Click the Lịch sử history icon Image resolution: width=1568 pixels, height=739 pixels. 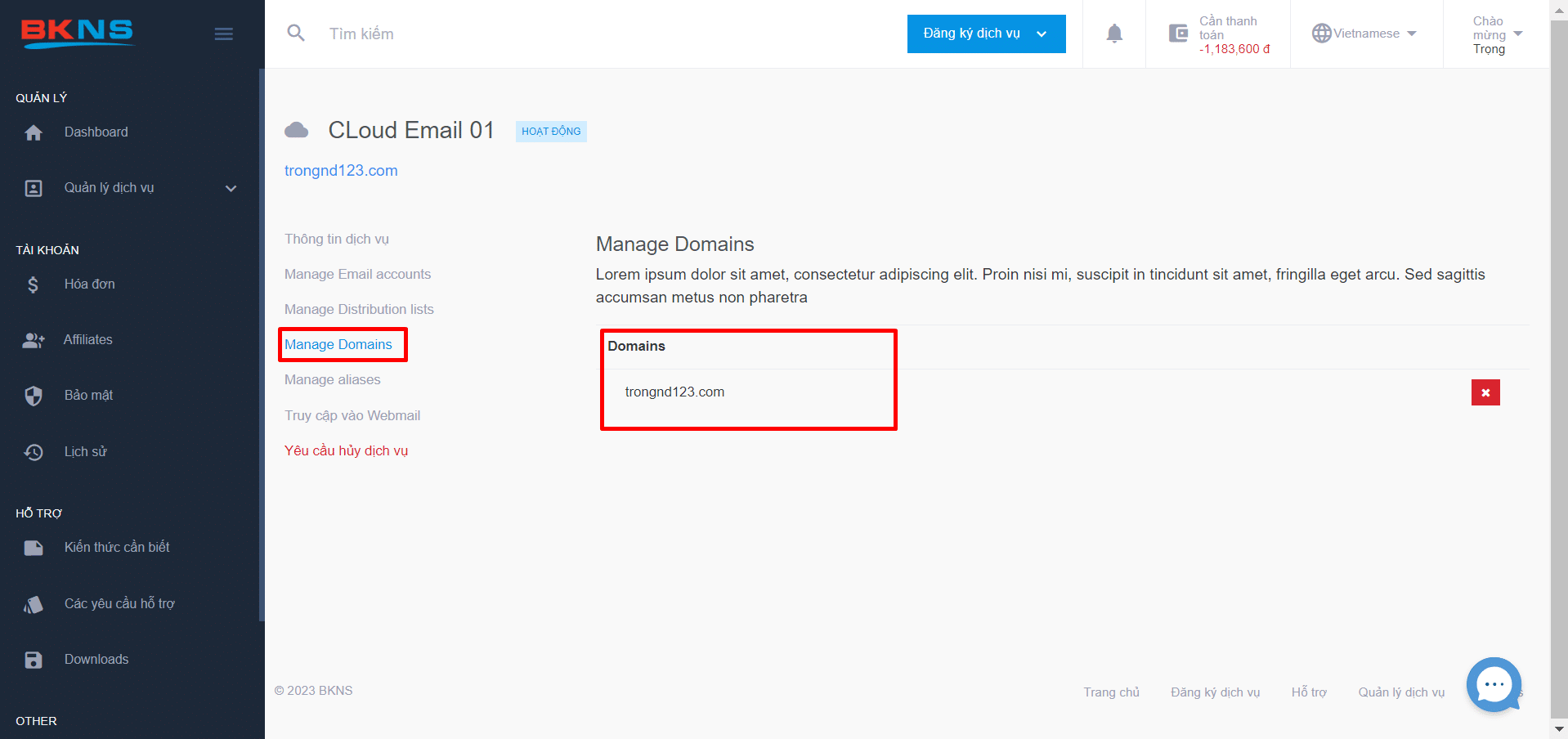point(34,452)
